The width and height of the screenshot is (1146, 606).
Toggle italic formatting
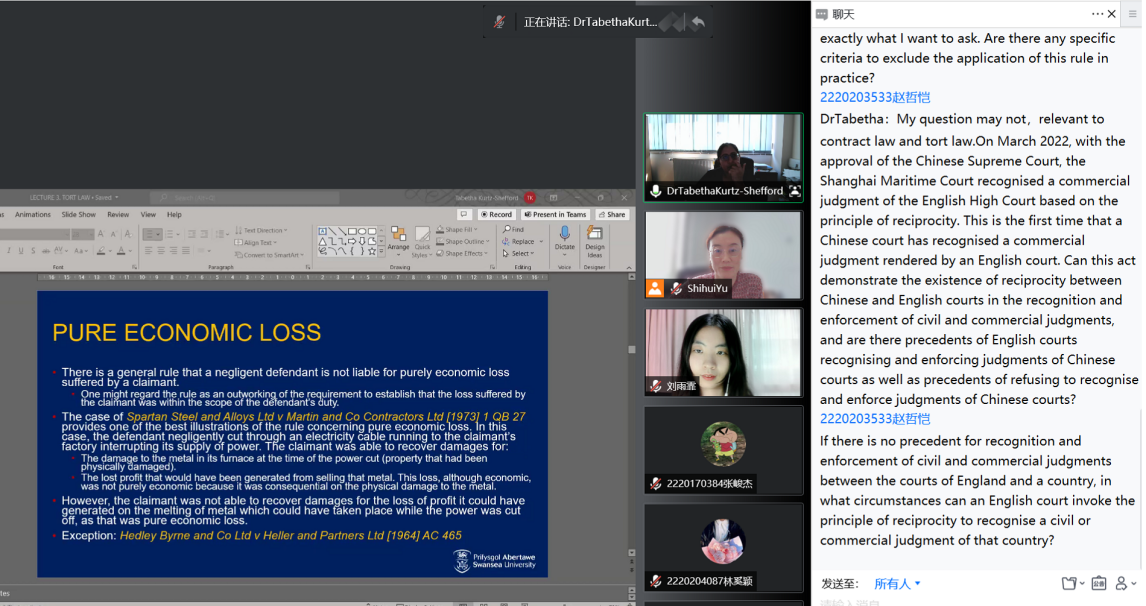click(x=9, y=251)
